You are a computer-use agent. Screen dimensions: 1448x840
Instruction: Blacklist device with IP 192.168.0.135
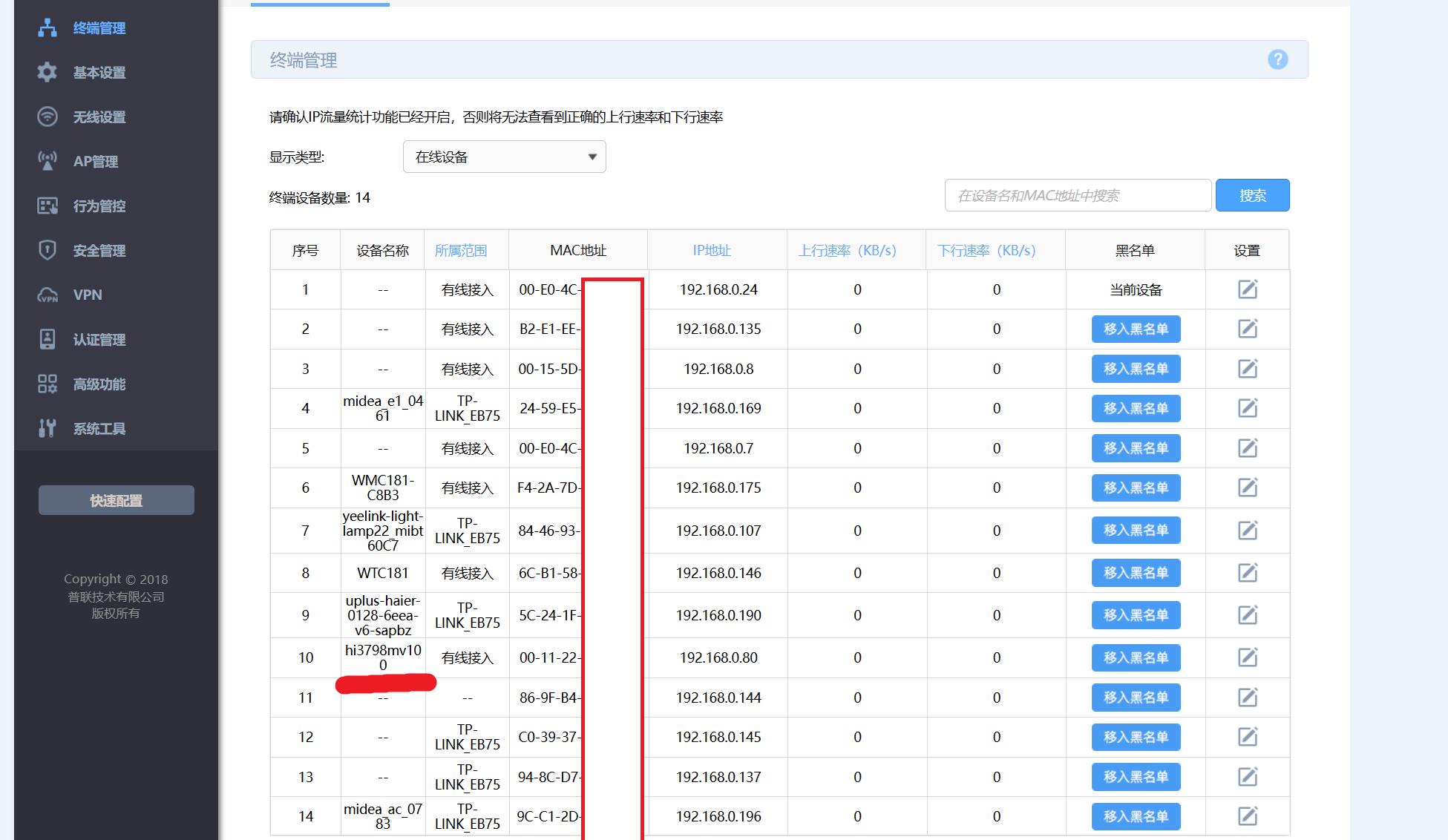coord(1136,329)
